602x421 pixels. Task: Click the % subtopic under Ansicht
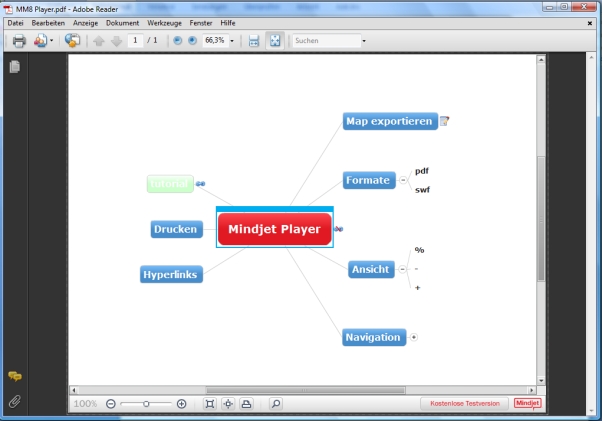click(x=419, y=250)
